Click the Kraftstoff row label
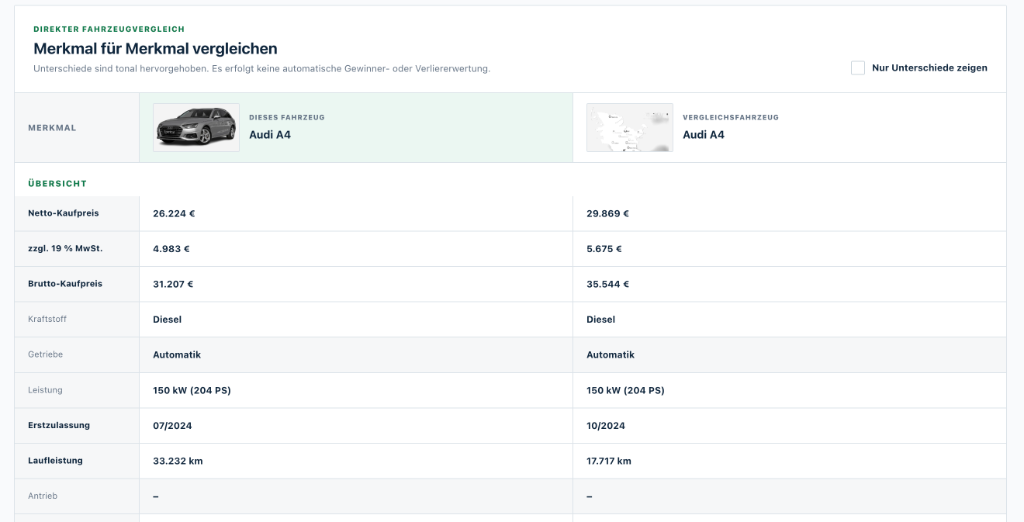The image size is (1024, 522). [47, 319]
